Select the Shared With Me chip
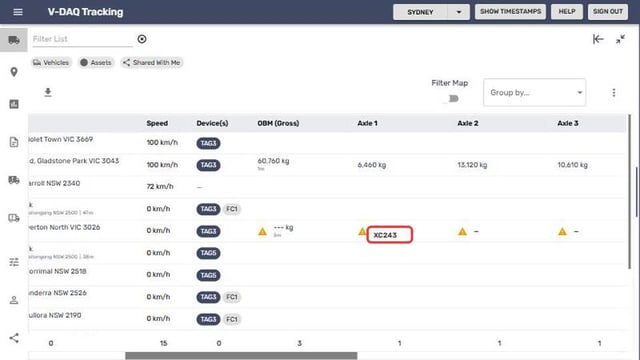This screenshot has width=640, height=360. [x=152, y=62]
